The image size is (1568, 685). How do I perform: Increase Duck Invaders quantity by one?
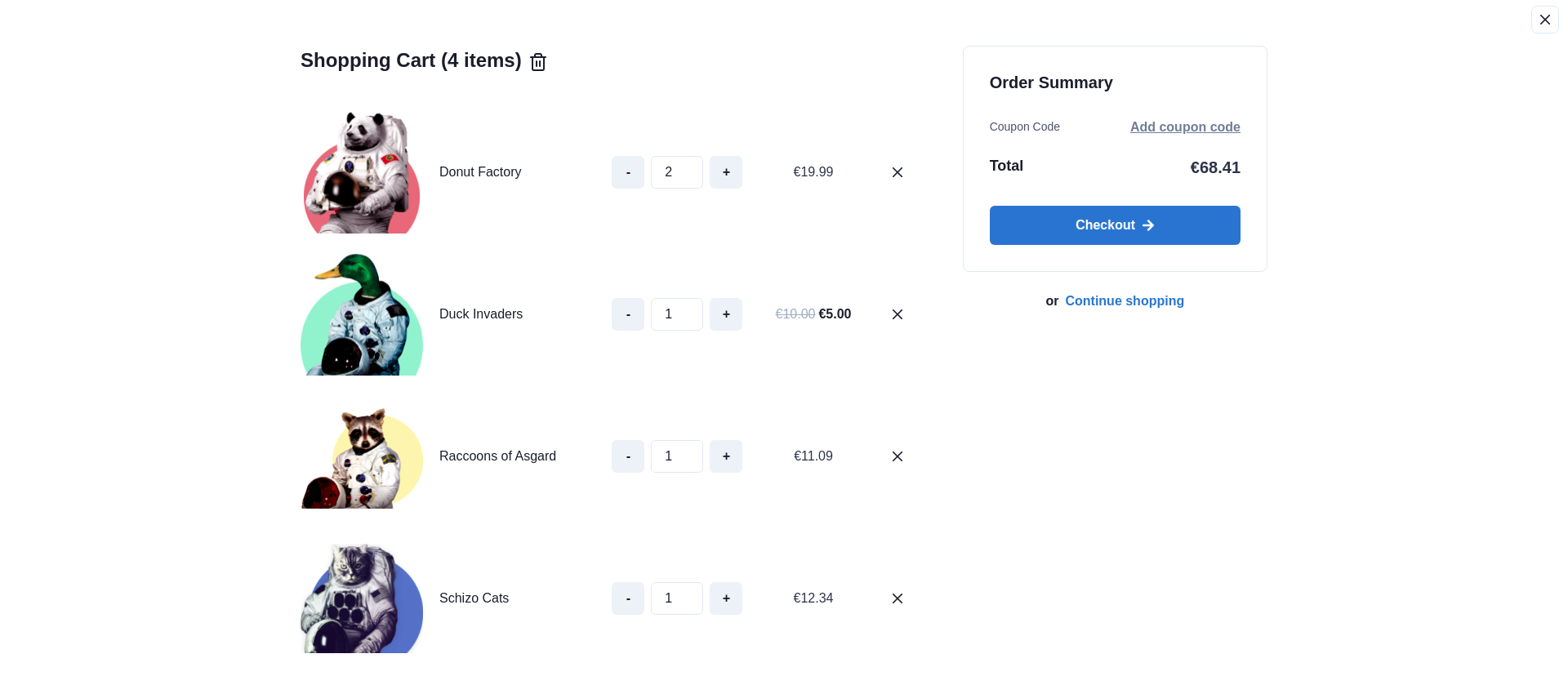[x=725, y=314]
